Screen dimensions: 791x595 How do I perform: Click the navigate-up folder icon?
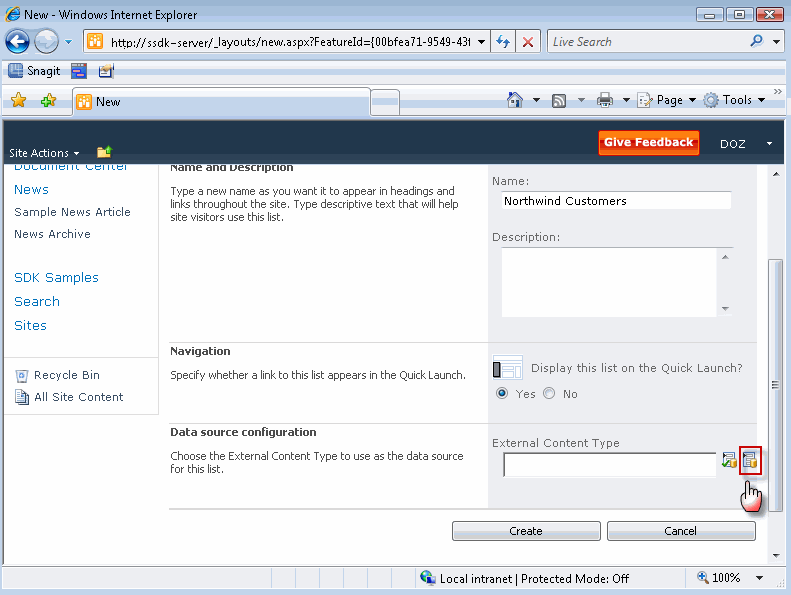click(104, 151)
